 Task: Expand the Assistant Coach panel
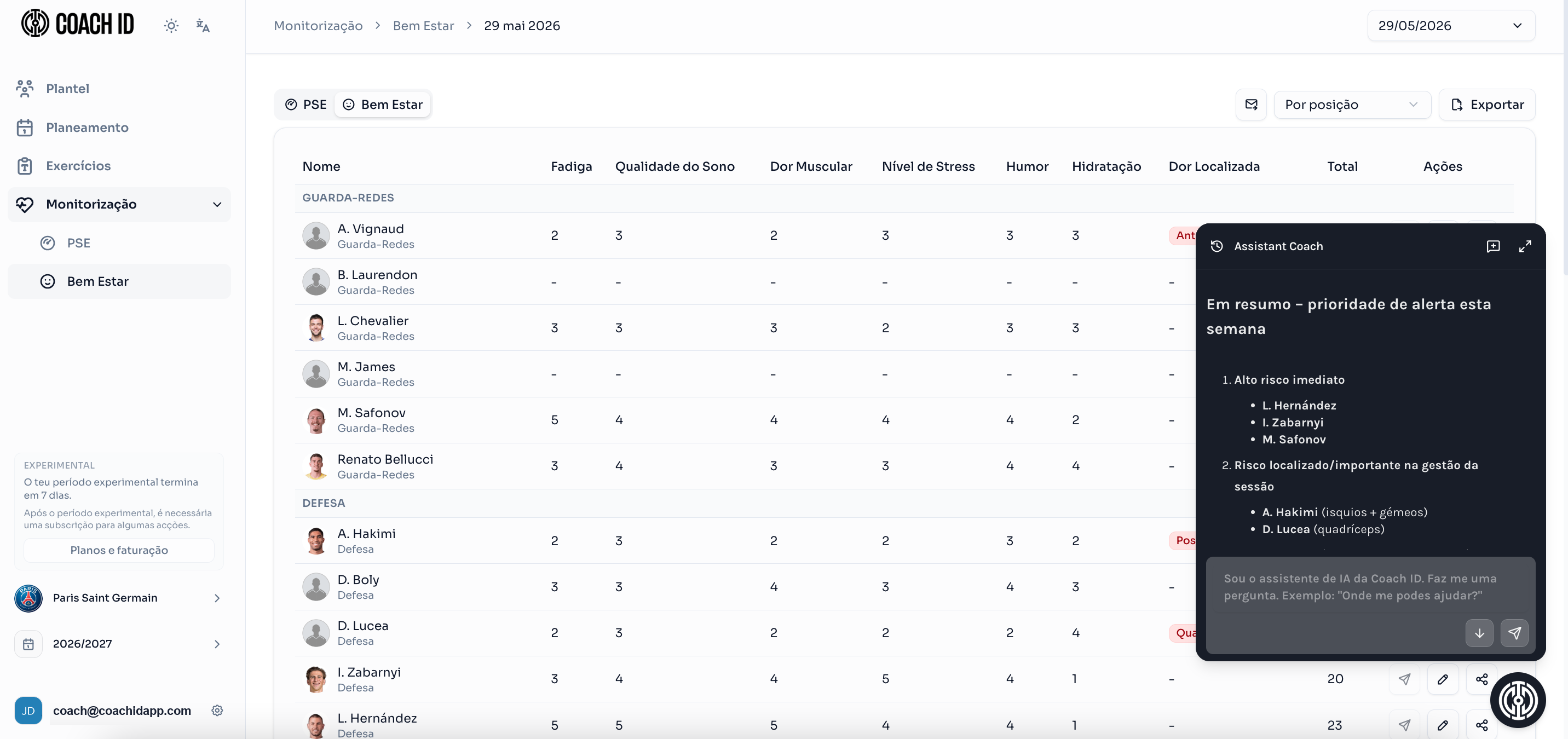click(1525, 246)
